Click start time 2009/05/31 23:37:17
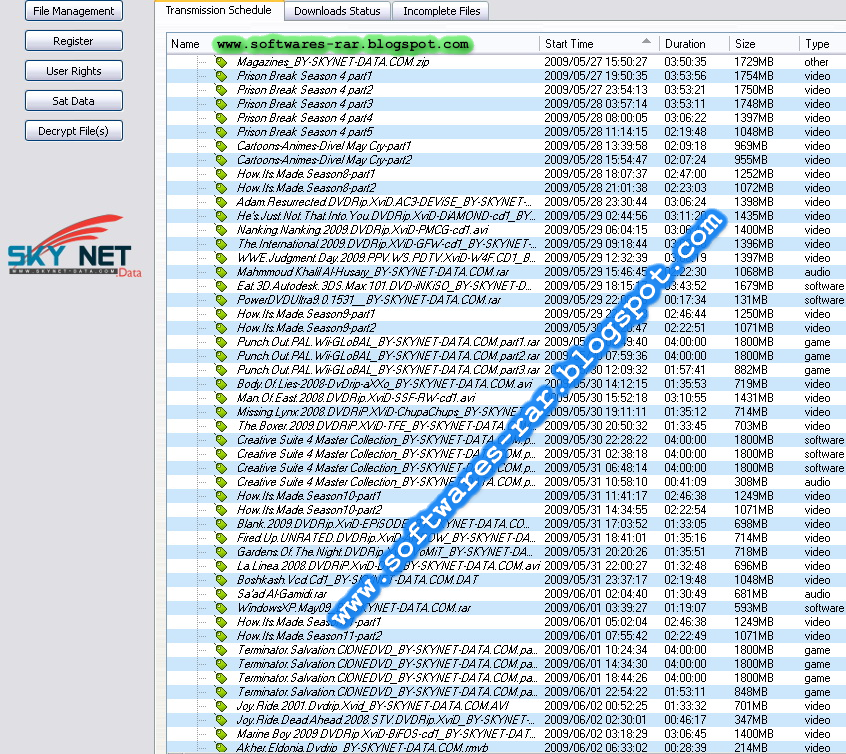This screenshot has width=846, height=754. click(x=596, y=580)
